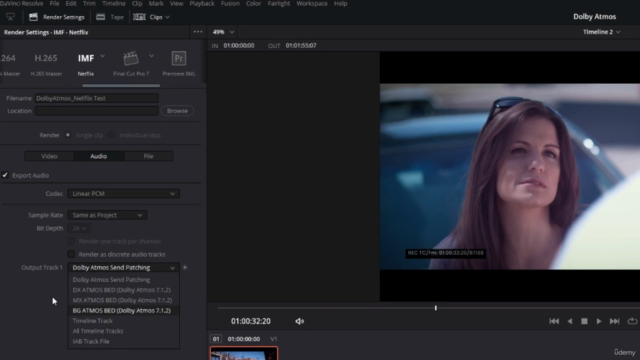The height and width of the screenshot is (360, 640).
Task: Open the Playback menu
Action: [202, 3]
